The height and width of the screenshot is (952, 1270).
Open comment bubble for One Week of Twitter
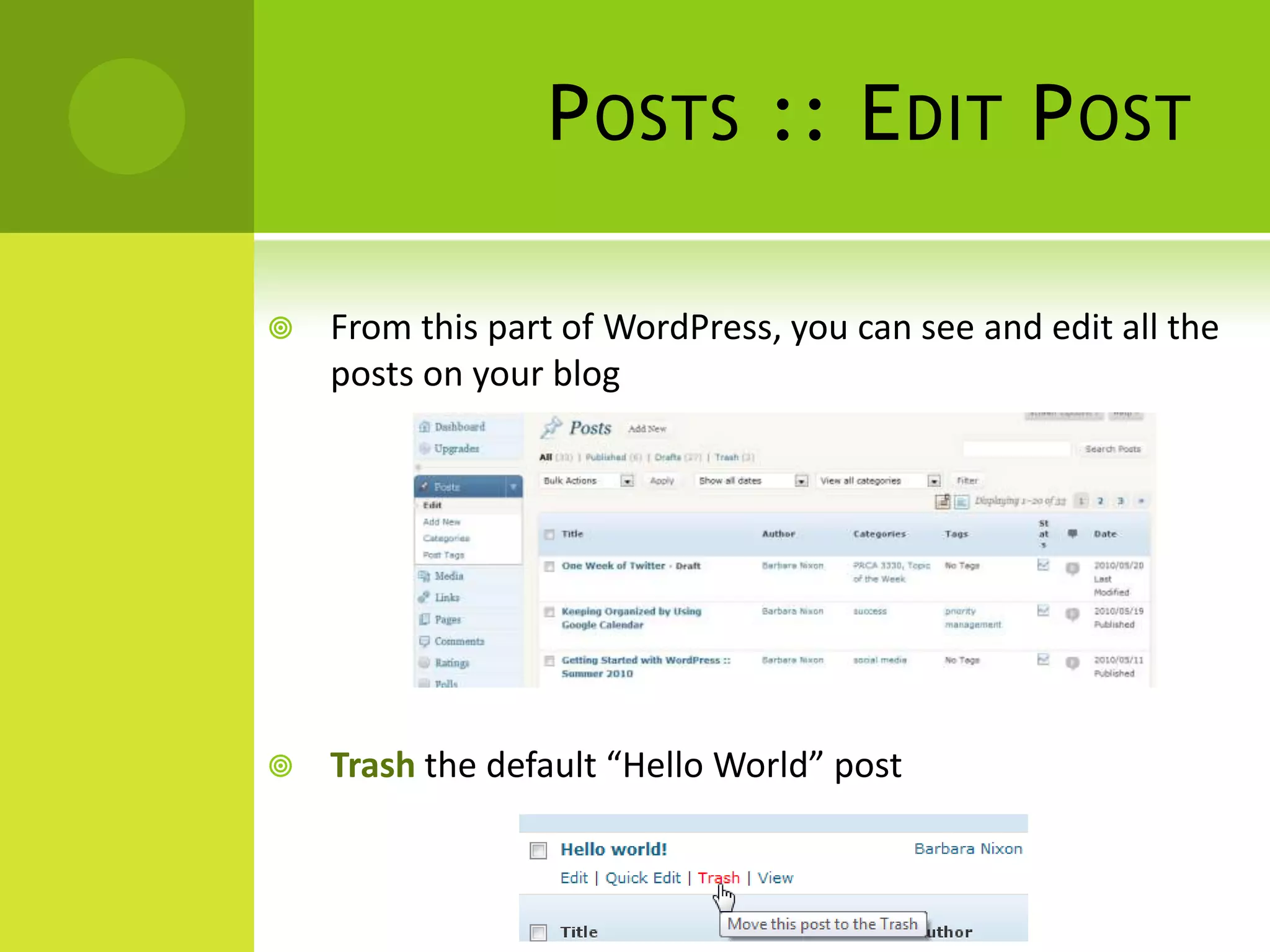click(x=1072, y=568)
